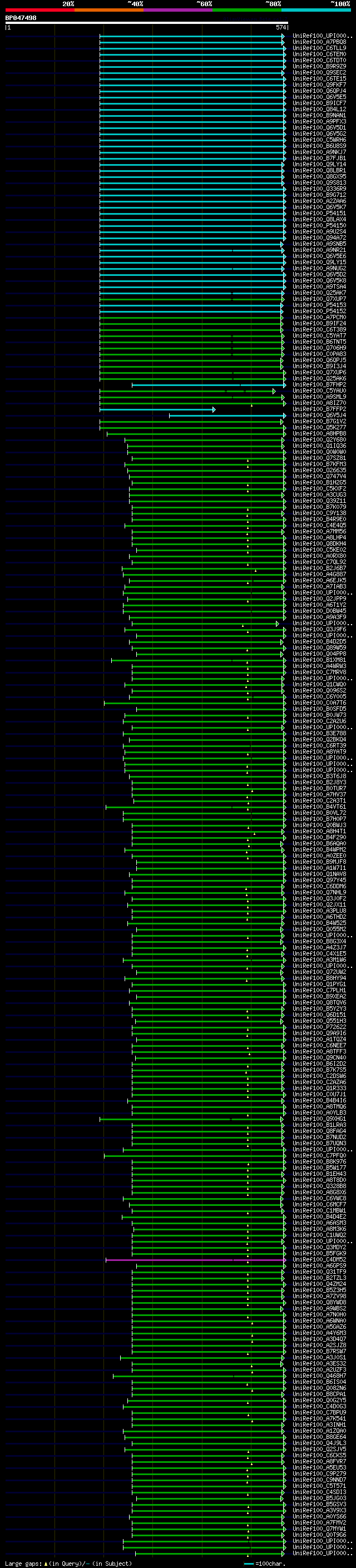The width and height of the screenshot is (356, 1568).
Task: Select hit label UniRef100_Q94A72
Action: coord(319,238)
